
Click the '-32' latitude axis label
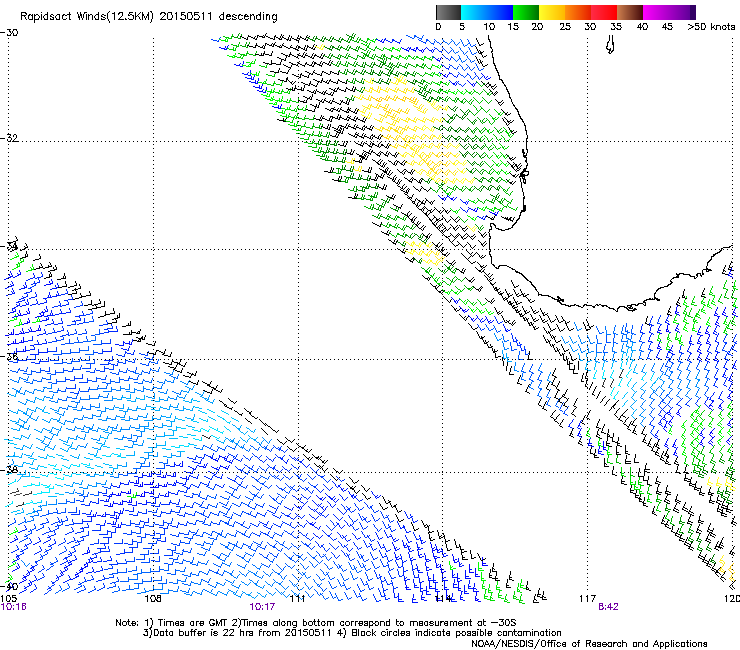point(9,138)
